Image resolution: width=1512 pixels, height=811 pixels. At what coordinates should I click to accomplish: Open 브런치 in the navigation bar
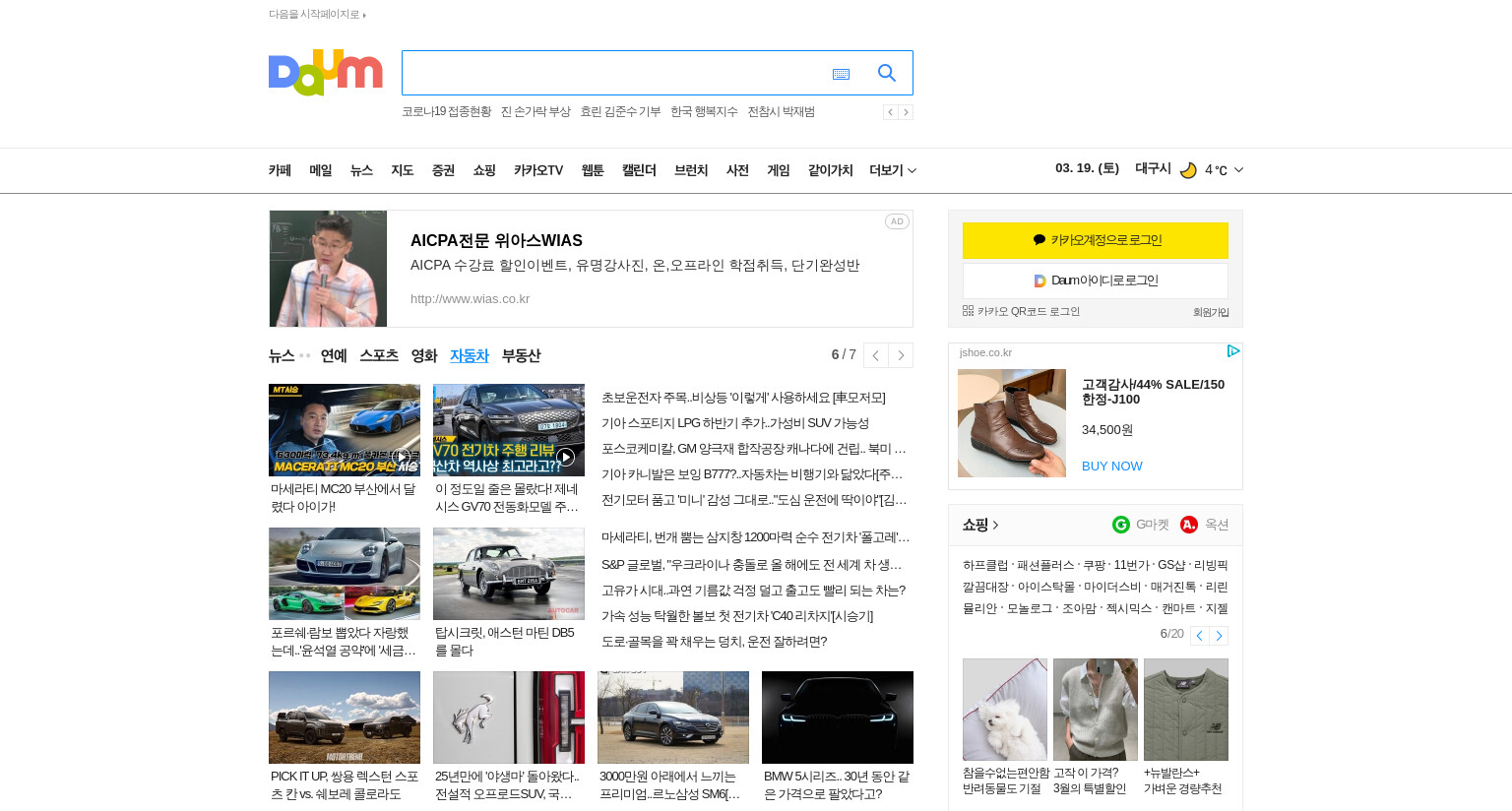(691, 170)
